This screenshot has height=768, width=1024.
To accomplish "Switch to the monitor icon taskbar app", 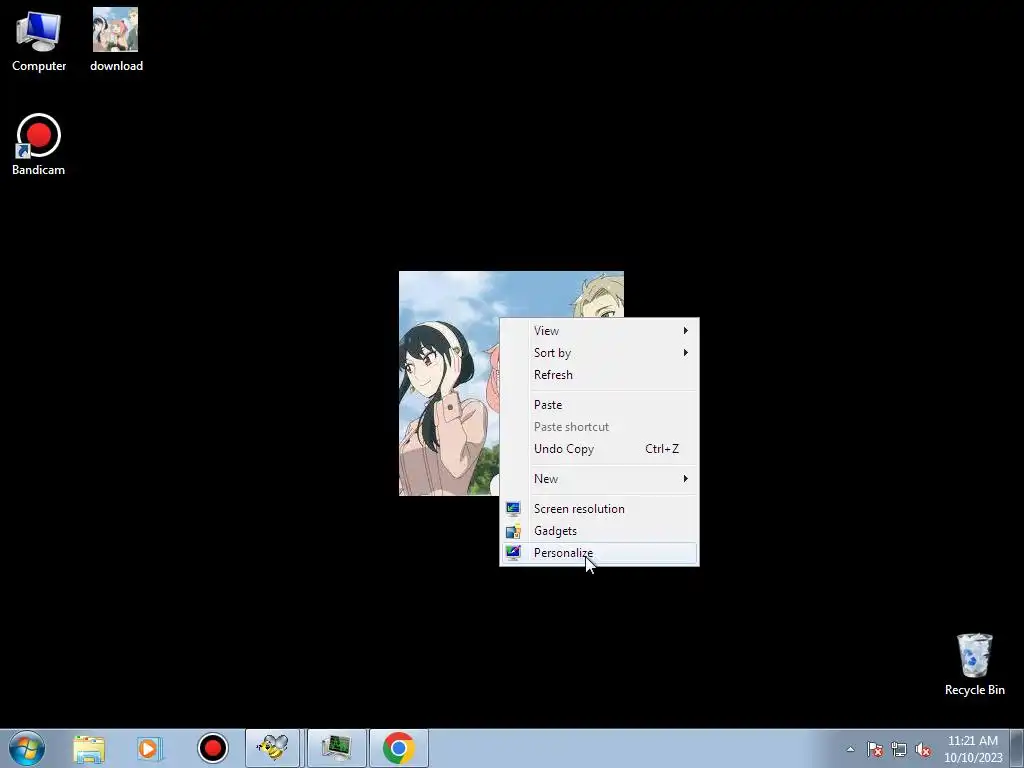I will pyautogui.click(x=336, y=748).
